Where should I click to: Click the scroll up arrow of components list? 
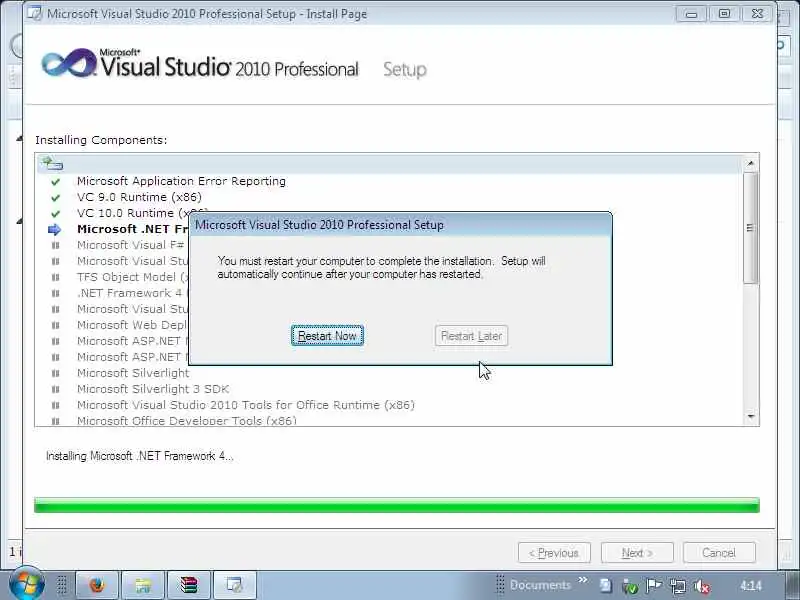(751, 163)
